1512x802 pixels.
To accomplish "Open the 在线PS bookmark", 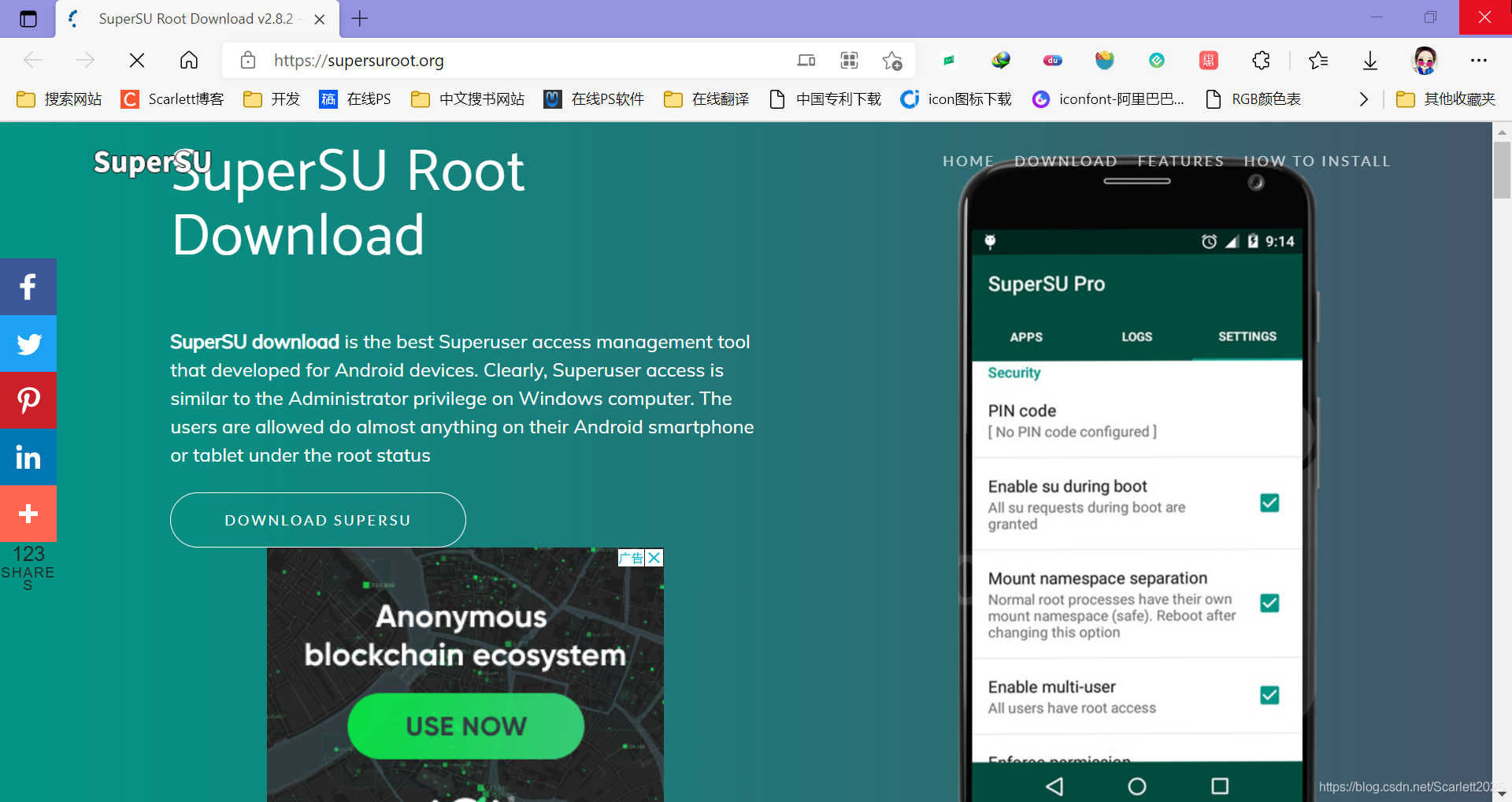I will point(355,98).
